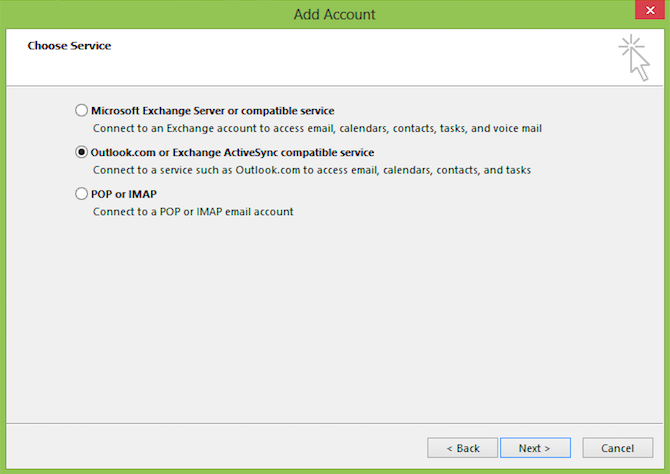Choose the POP or IMAP radio button

click(x=81, y=194)
